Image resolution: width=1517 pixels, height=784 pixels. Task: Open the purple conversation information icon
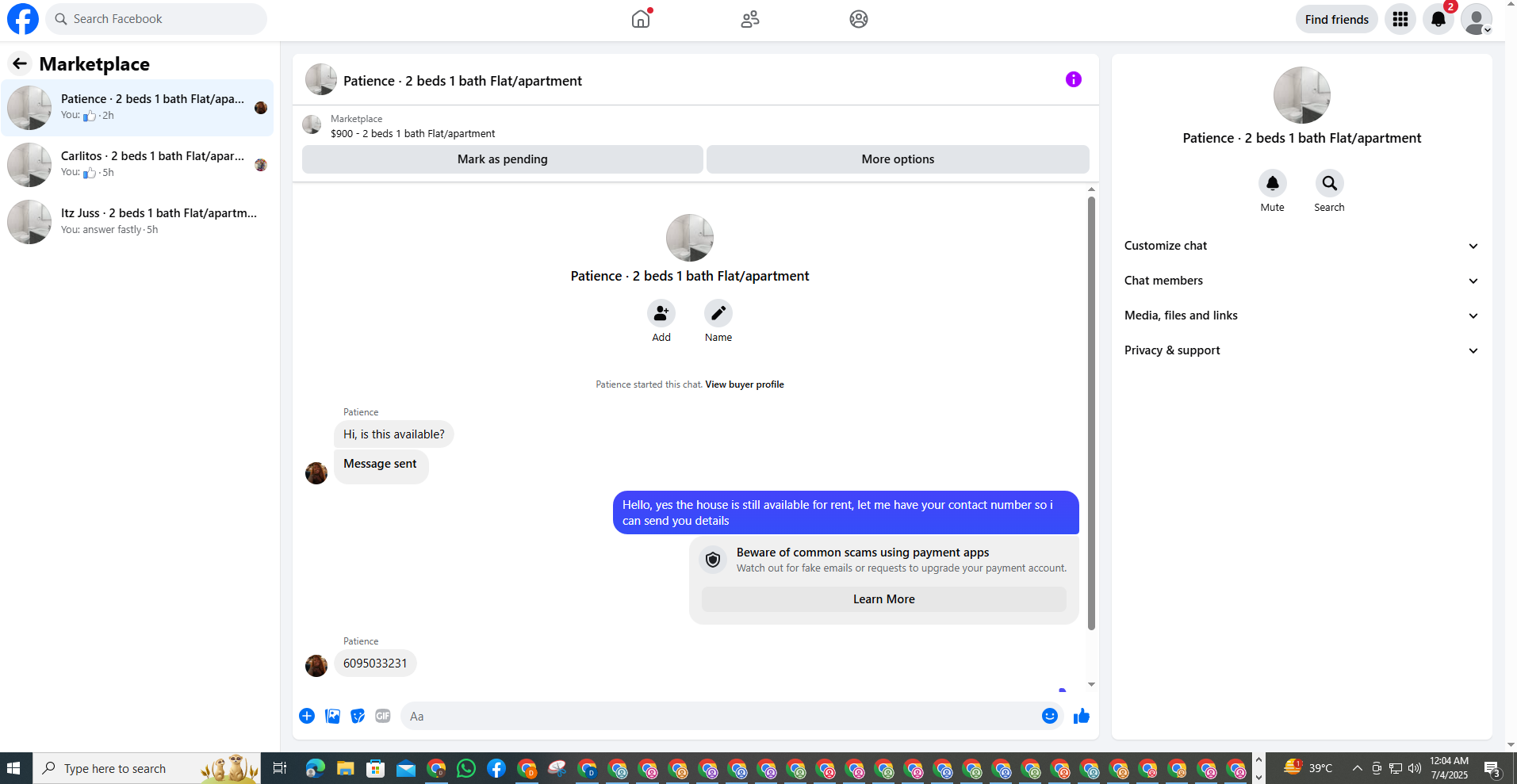[x=1074, y=79]
